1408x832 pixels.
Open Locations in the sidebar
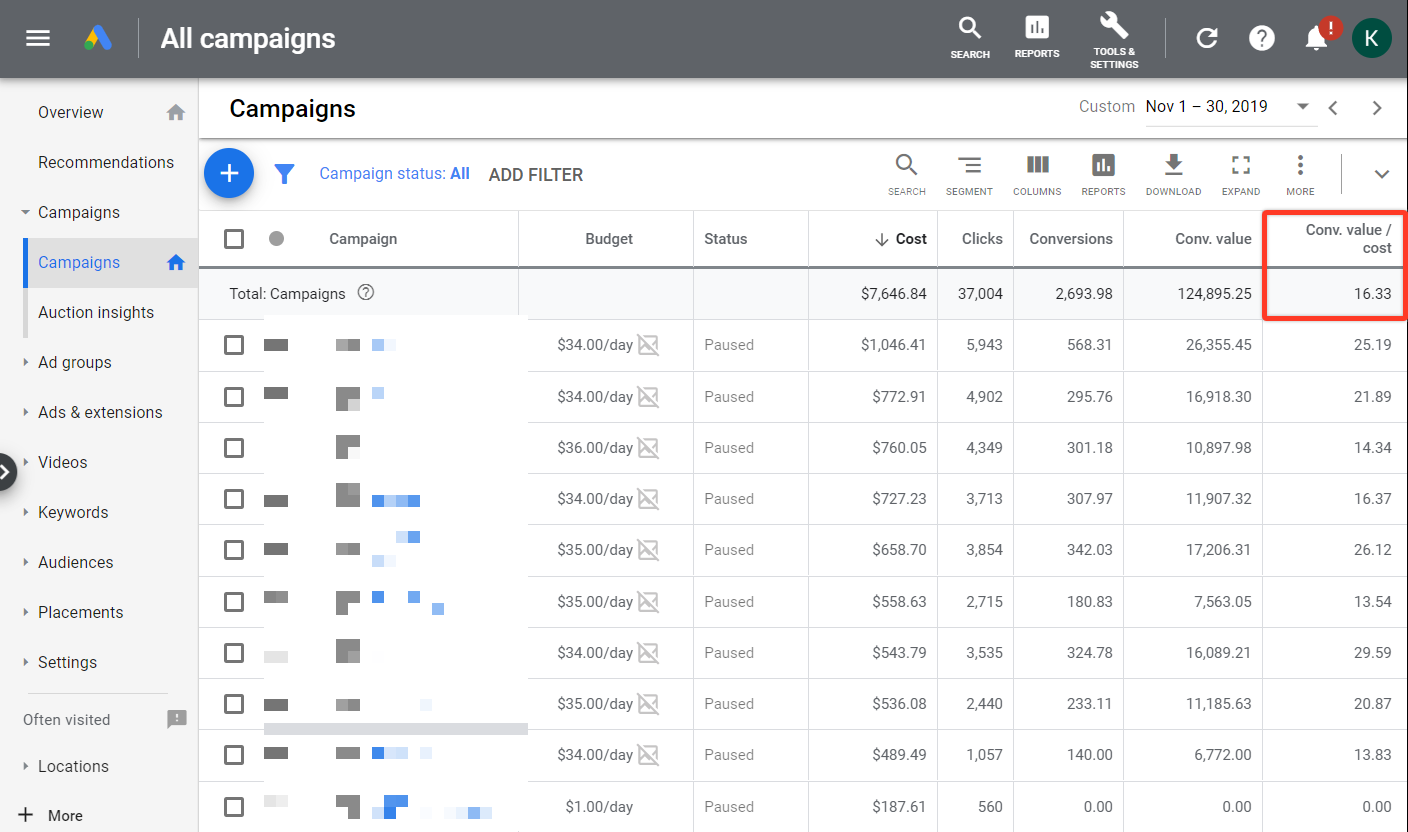click(73, 766)
